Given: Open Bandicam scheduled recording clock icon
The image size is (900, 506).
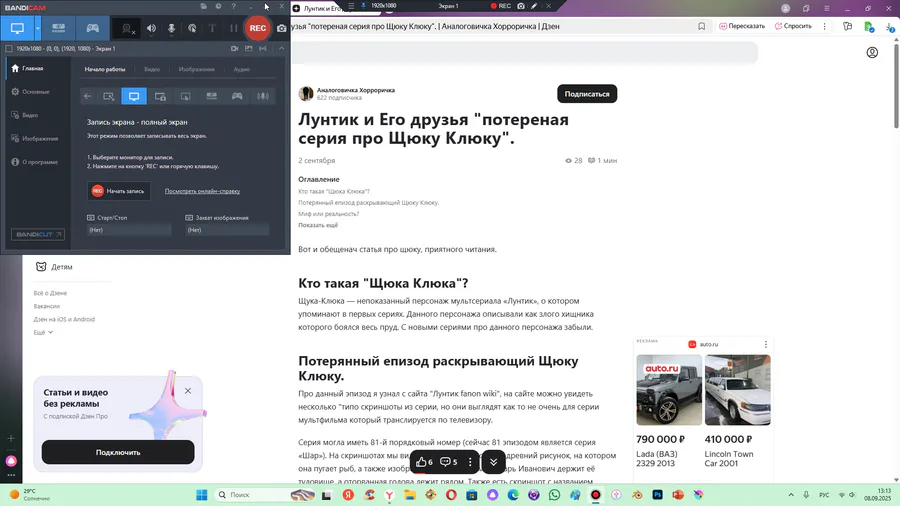Looking at the screenshot, I should (x=219, y=6).
